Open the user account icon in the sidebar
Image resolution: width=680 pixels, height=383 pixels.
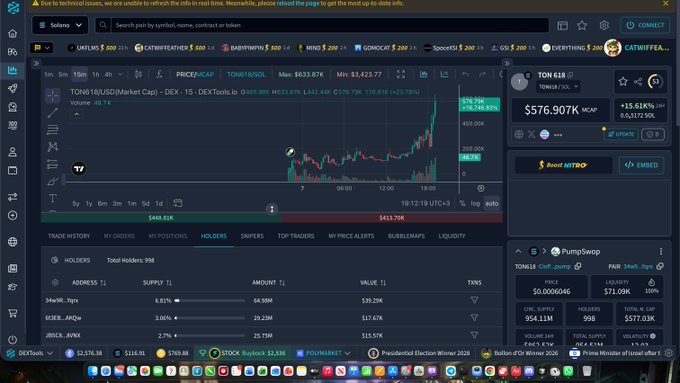click(x=13, y=152)
